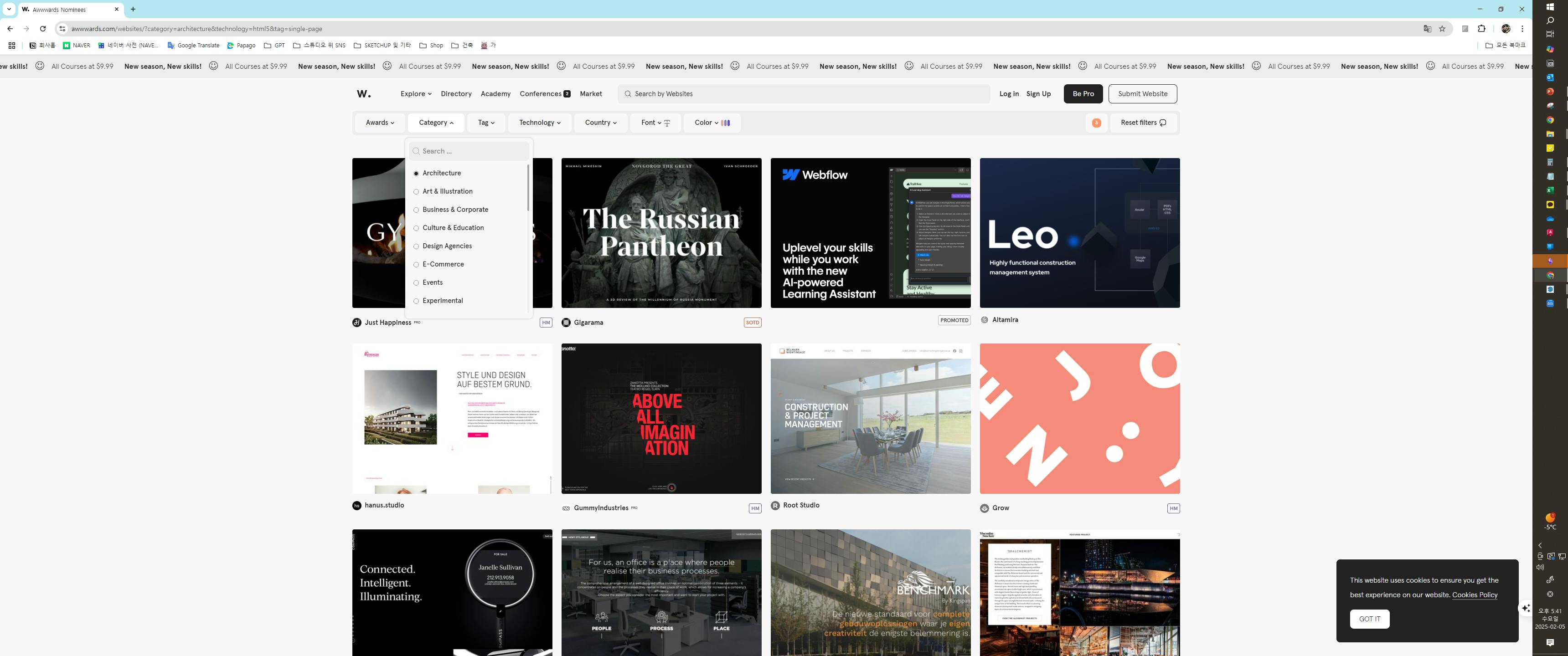Select the Design Agencies radio option
The width and height of the screenshot is (1568, 656).
tap(416, 246)
